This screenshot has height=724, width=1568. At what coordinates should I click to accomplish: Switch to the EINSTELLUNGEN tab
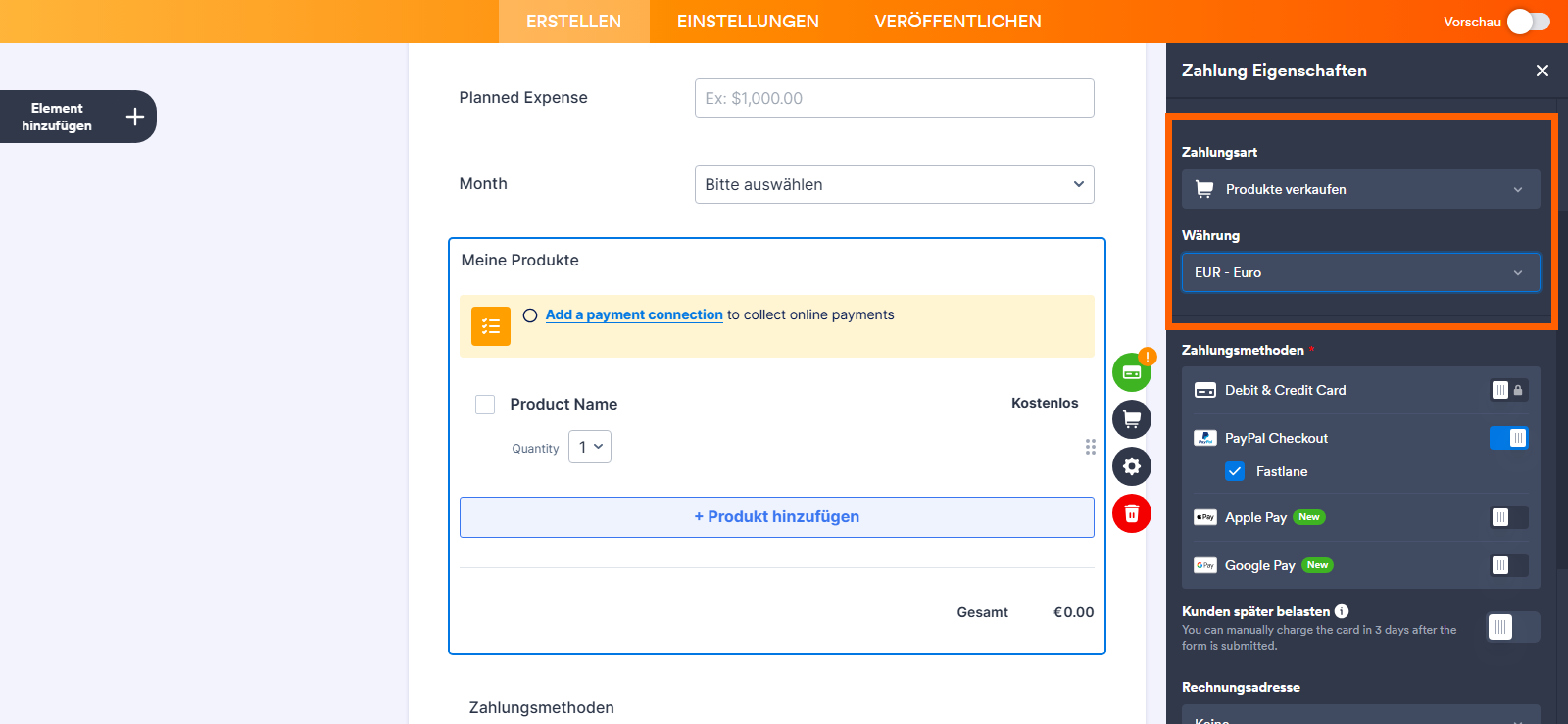747,21
